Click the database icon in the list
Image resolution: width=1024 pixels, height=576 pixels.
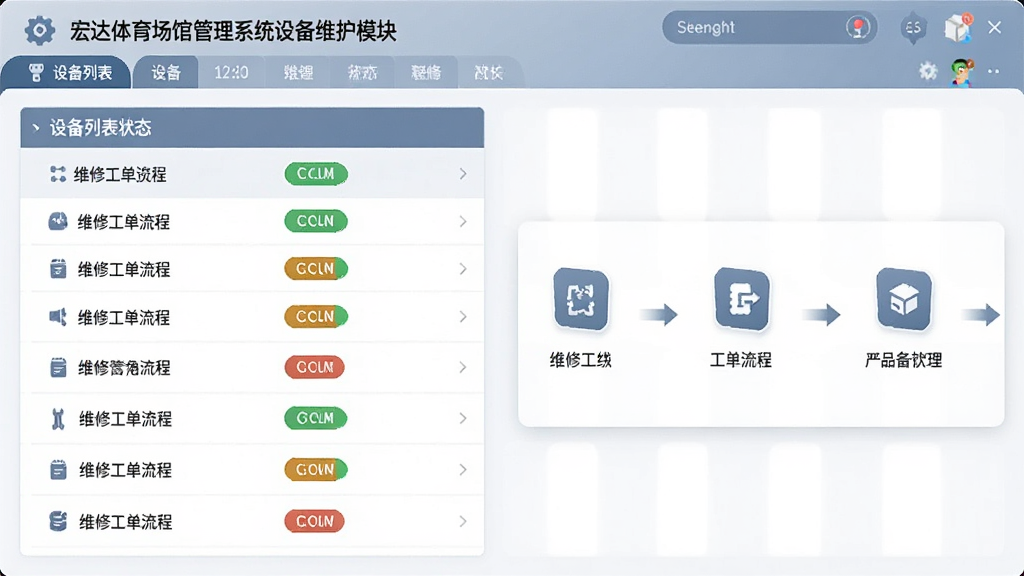pyautogui.click(x=58, y=521)
